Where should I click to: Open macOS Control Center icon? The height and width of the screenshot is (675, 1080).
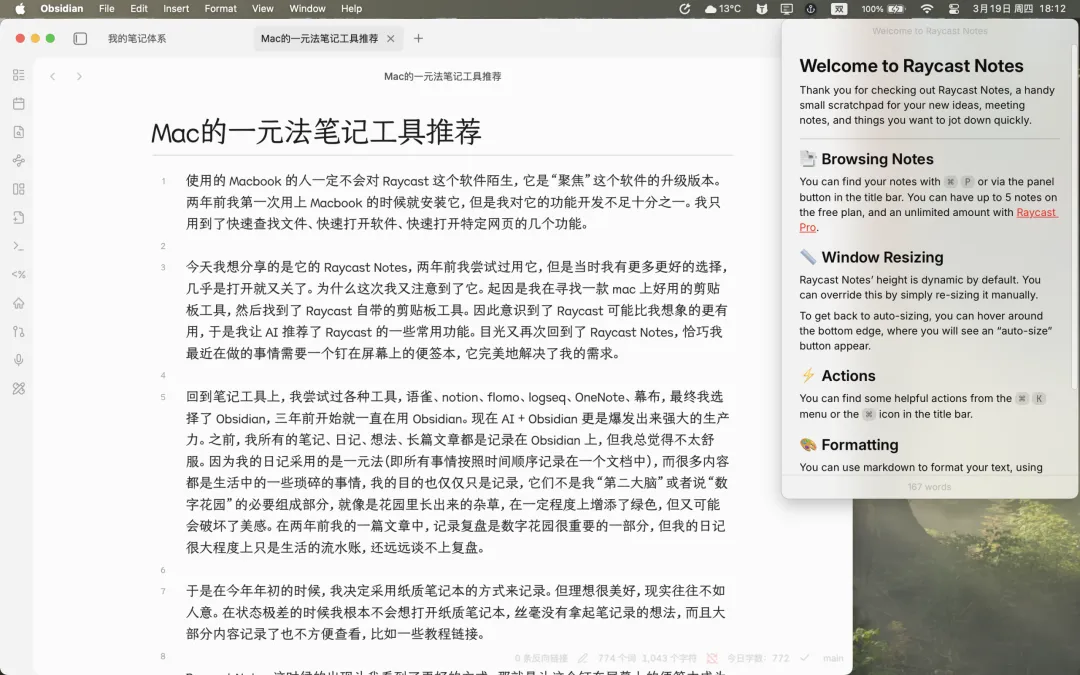[x=954, y=9]
